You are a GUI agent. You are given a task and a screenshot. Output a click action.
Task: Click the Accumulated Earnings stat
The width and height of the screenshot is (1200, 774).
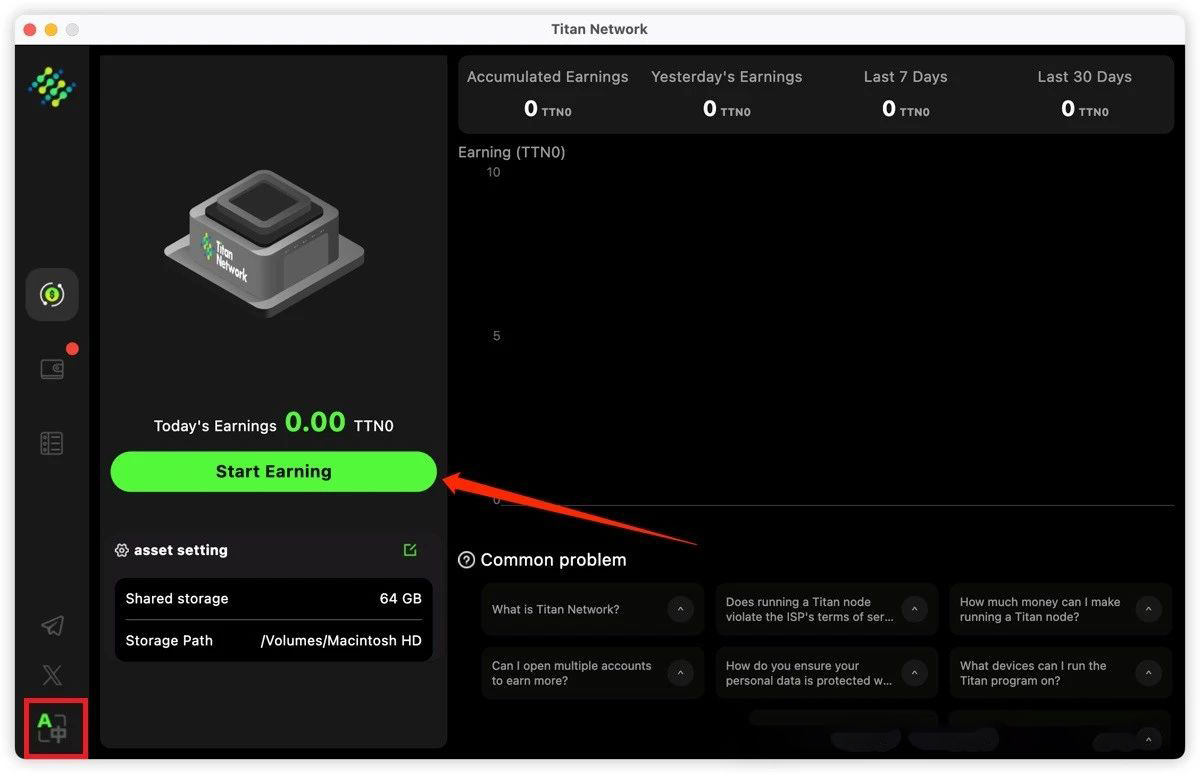coord(547,94)
